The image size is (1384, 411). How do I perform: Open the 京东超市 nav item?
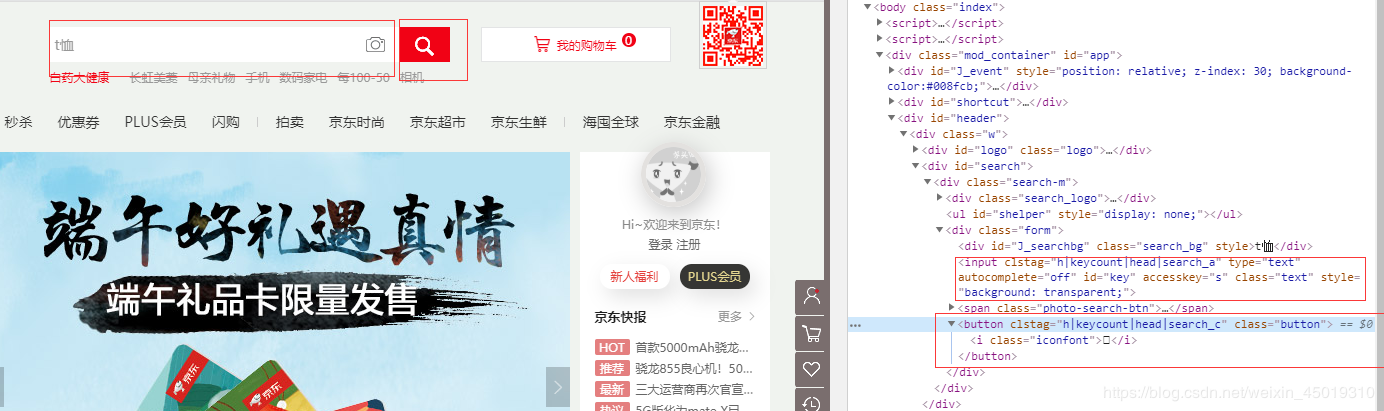pos(437,122)
